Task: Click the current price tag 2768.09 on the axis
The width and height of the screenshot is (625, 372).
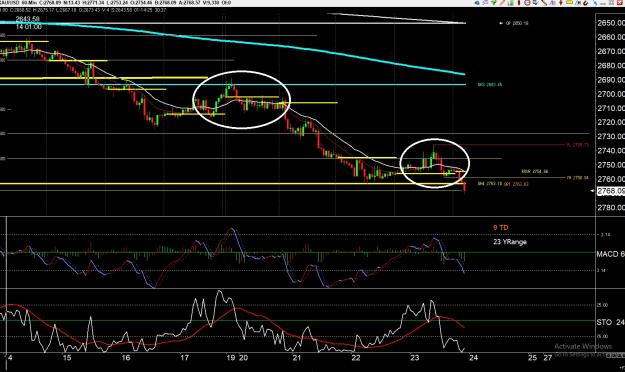Action: pos(611,191)
